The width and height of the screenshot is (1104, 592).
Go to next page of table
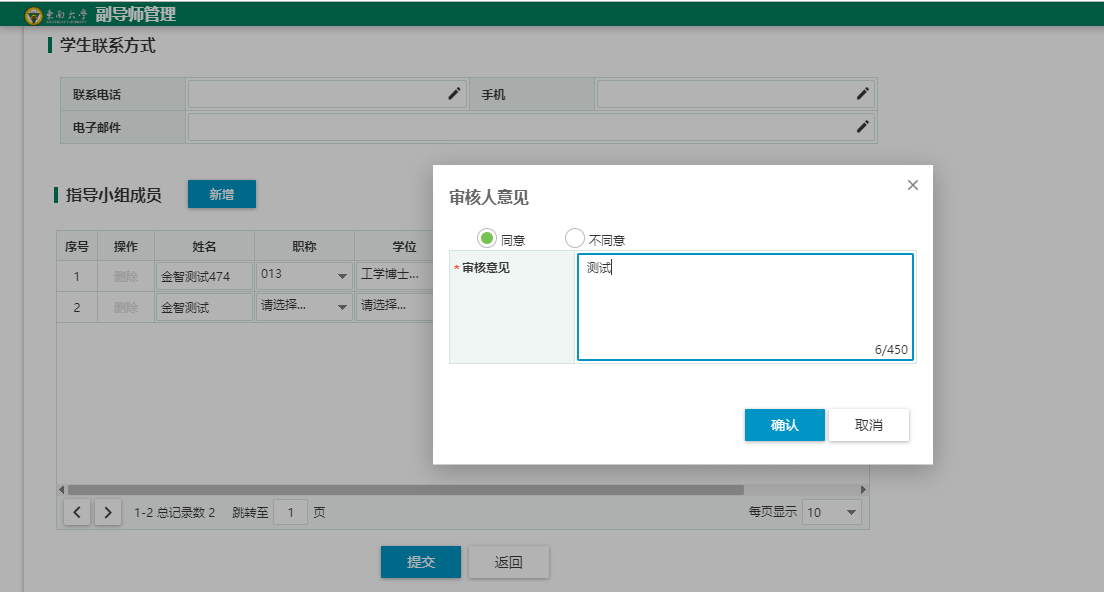(x=108, y=512)
